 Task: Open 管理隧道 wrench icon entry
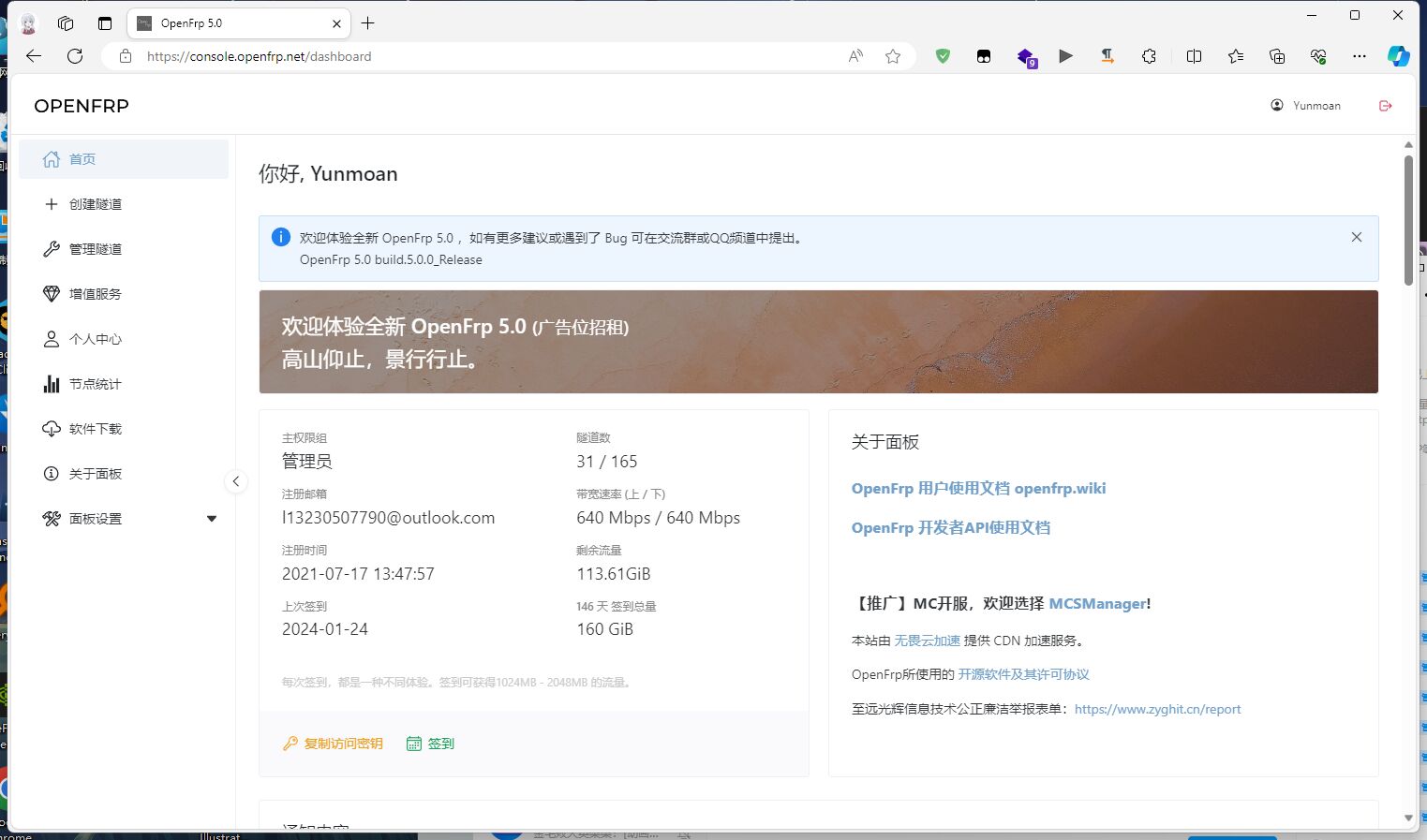pos(52,249)
